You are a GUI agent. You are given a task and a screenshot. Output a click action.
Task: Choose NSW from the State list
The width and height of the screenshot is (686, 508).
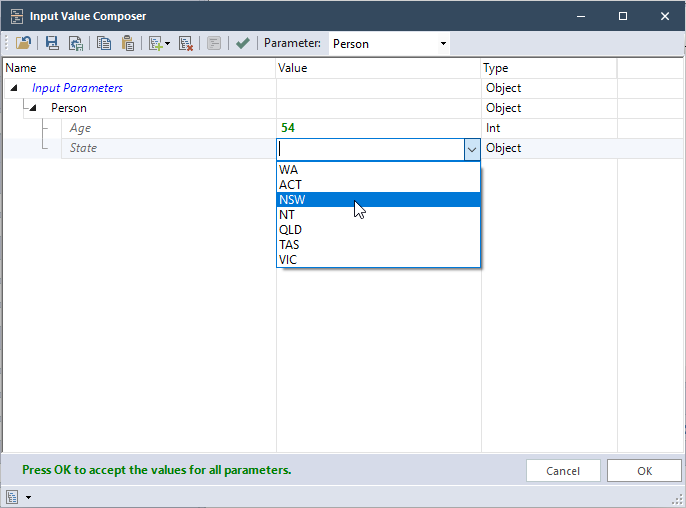coord(378,200)
